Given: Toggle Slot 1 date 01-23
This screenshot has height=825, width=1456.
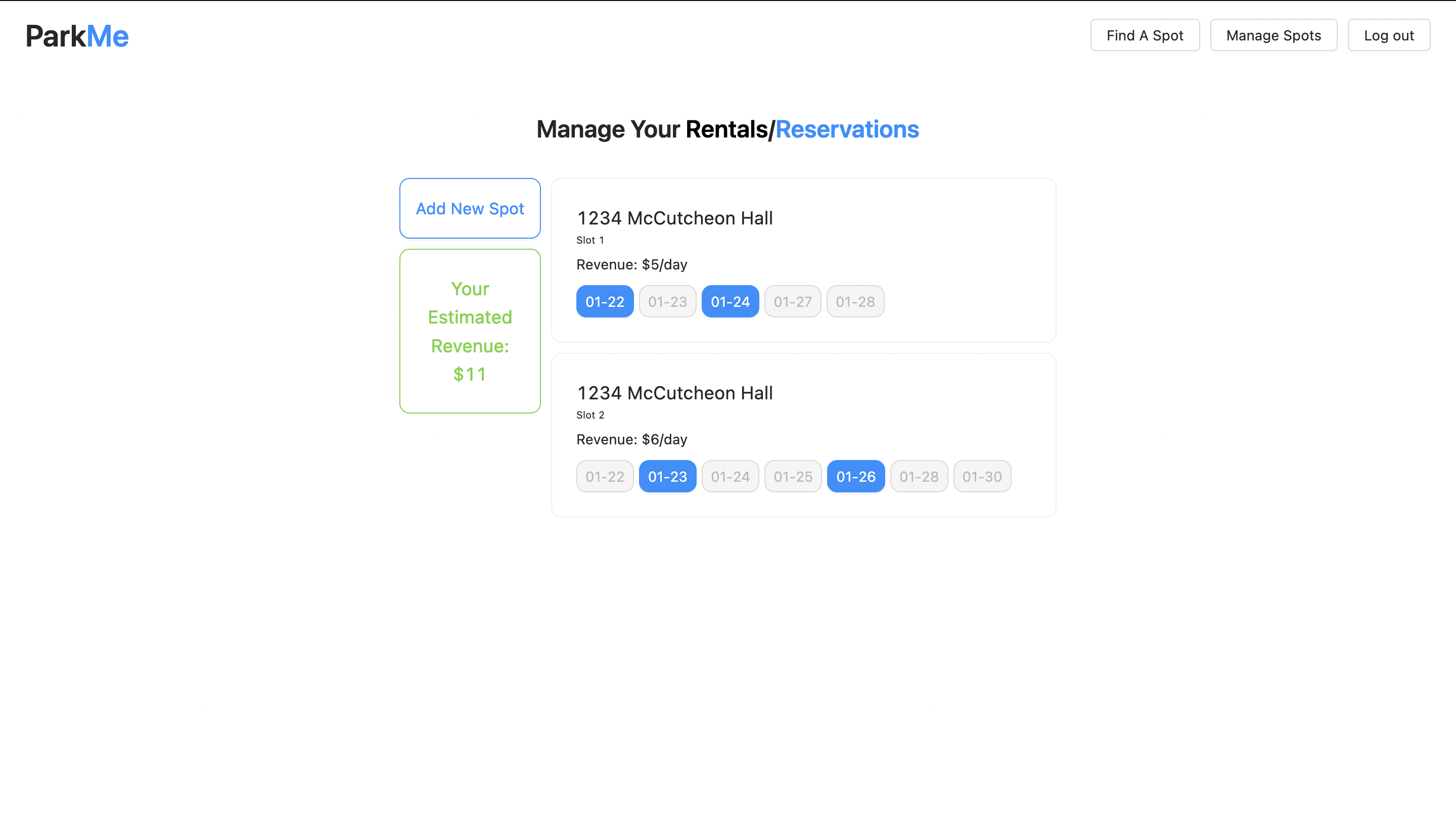Looking at the screenshot, I should pos(667,301).
